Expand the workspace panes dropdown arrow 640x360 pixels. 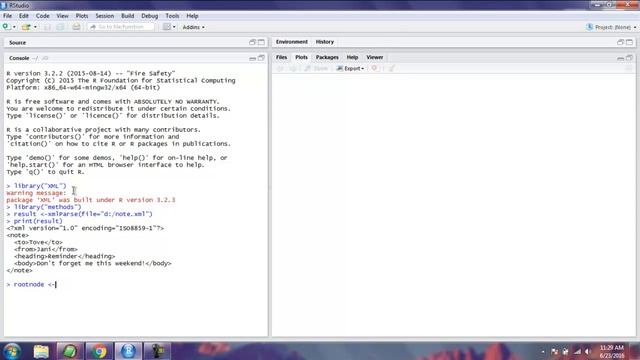[x=174, y=27]
